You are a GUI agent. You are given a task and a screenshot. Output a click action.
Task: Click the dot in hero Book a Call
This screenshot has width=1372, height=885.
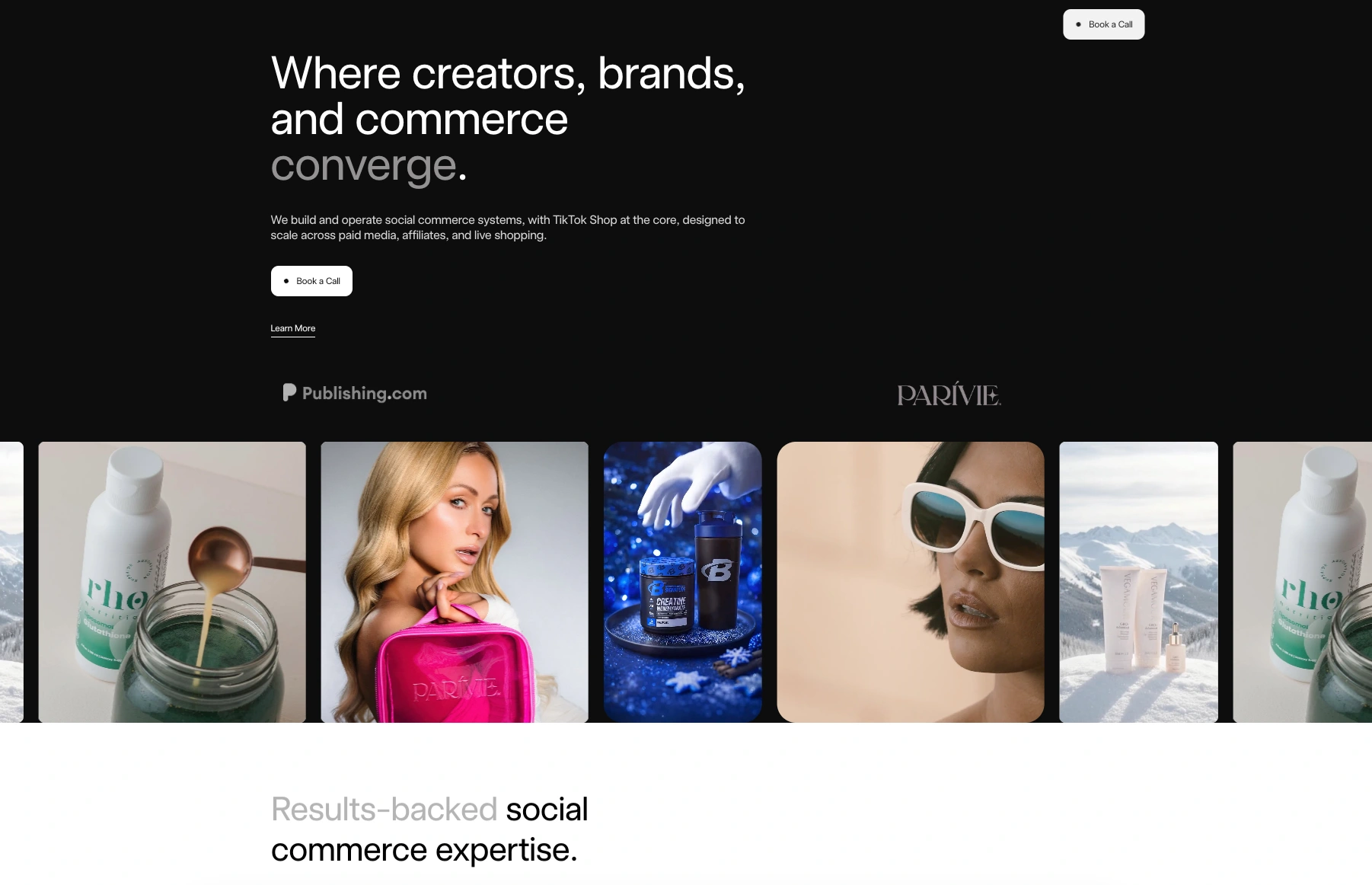coord(286,281)
